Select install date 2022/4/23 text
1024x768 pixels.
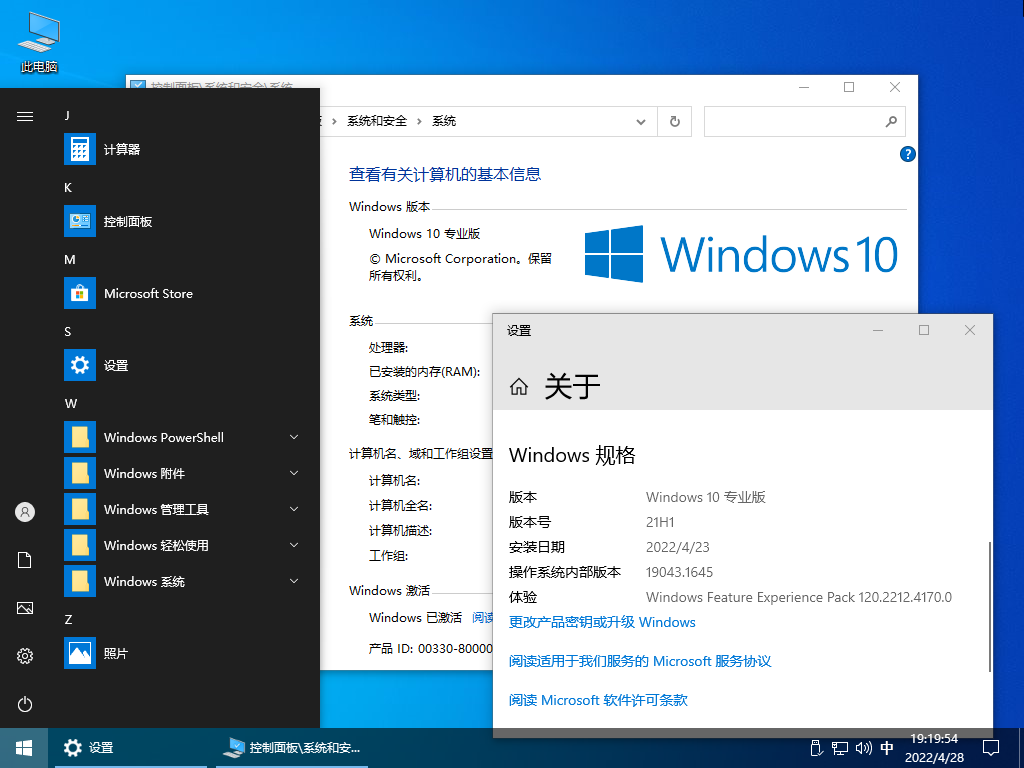(x=678, y=547)
